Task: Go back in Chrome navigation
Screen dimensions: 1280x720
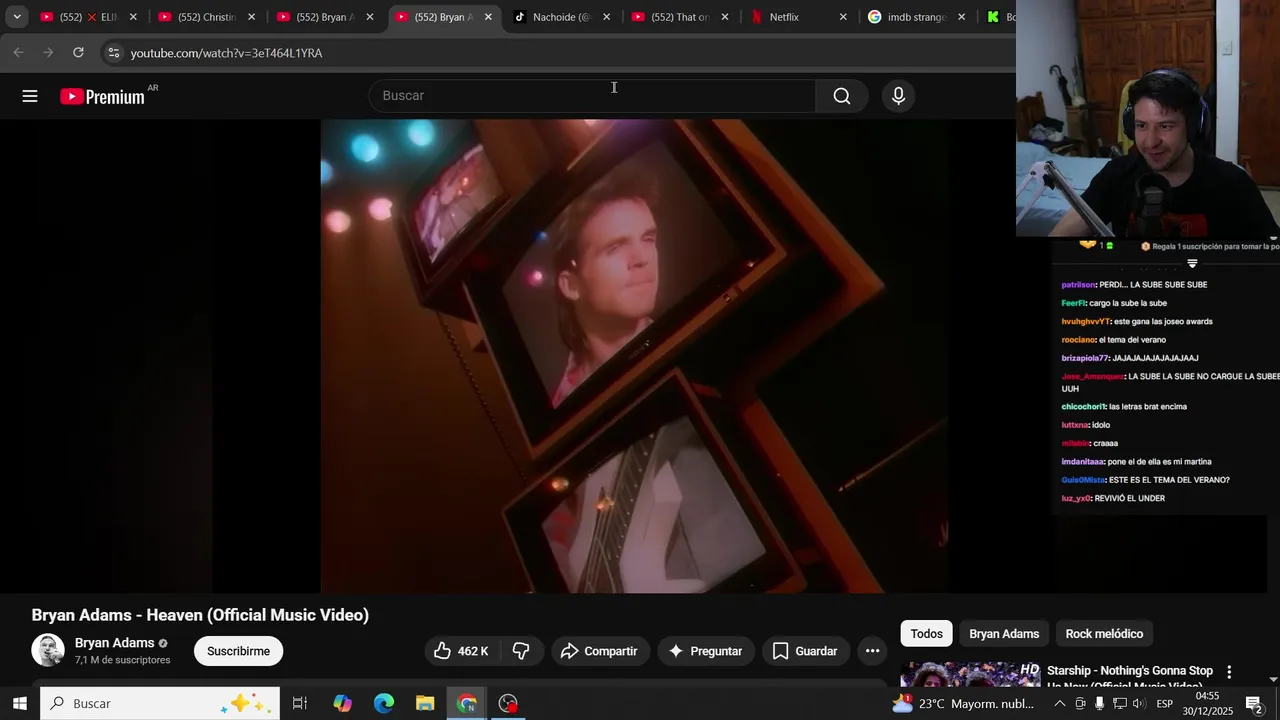Action: (x=18, y=53)
